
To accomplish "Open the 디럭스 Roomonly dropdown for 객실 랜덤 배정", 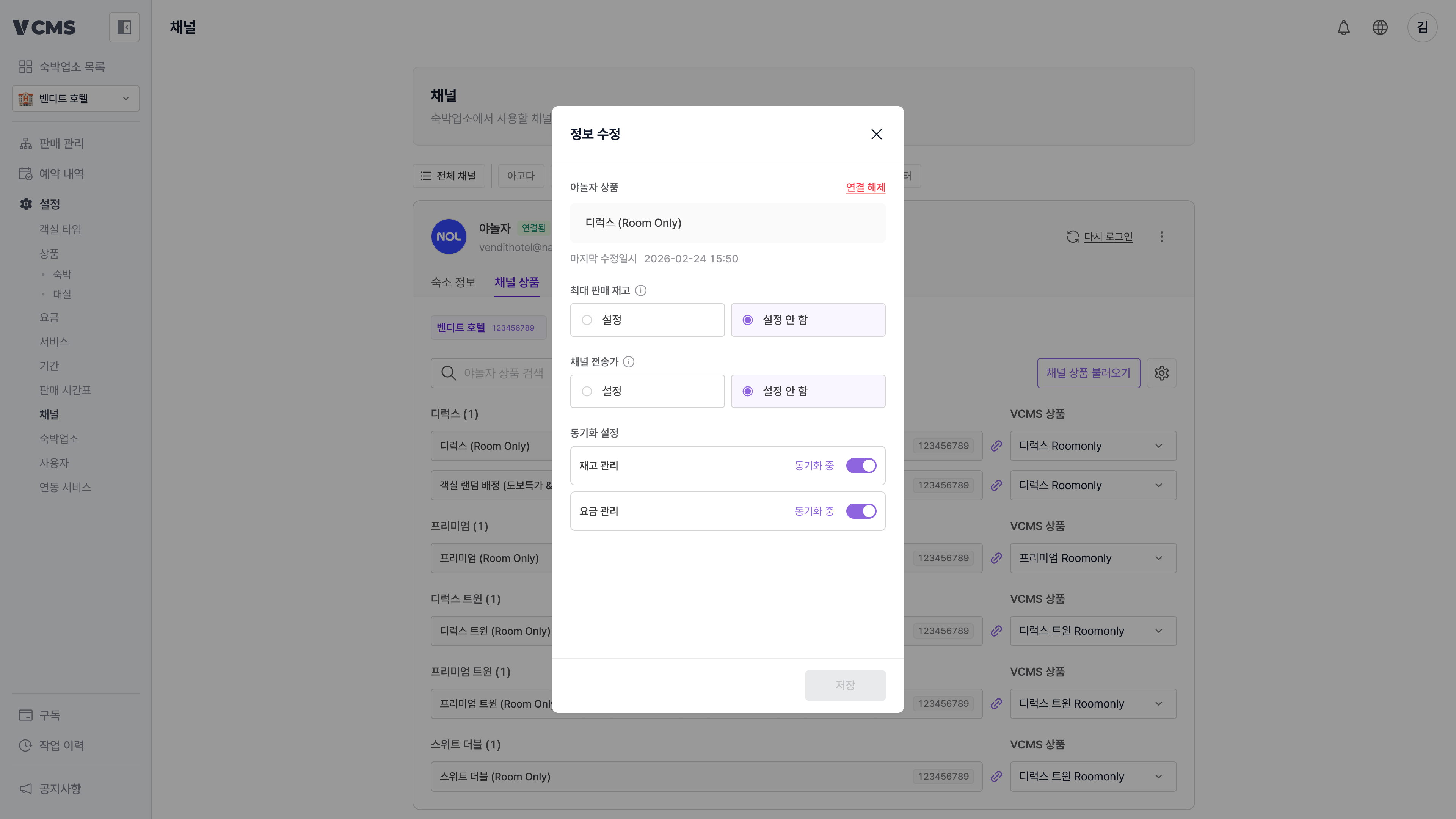I will click(x=1092, y=485).
